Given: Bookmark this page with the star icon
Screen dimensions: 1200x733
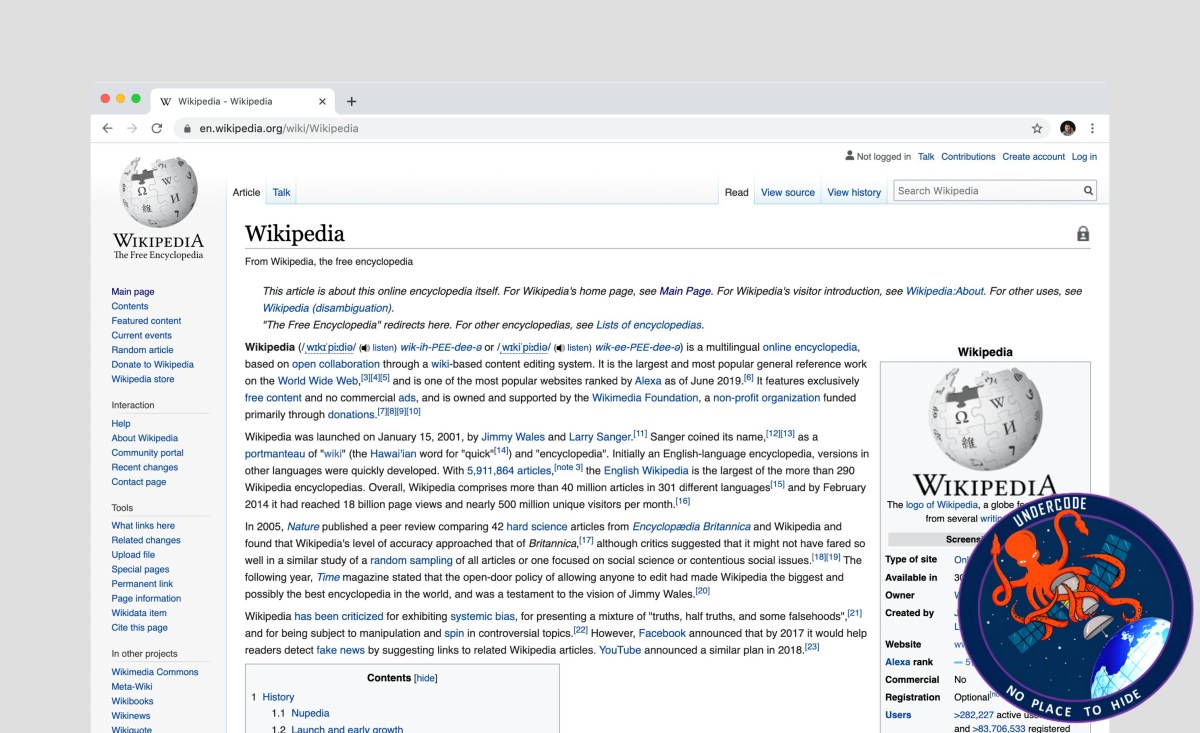Looking at the screenshot, I should pyautogui.click(x=1037, y=128).
